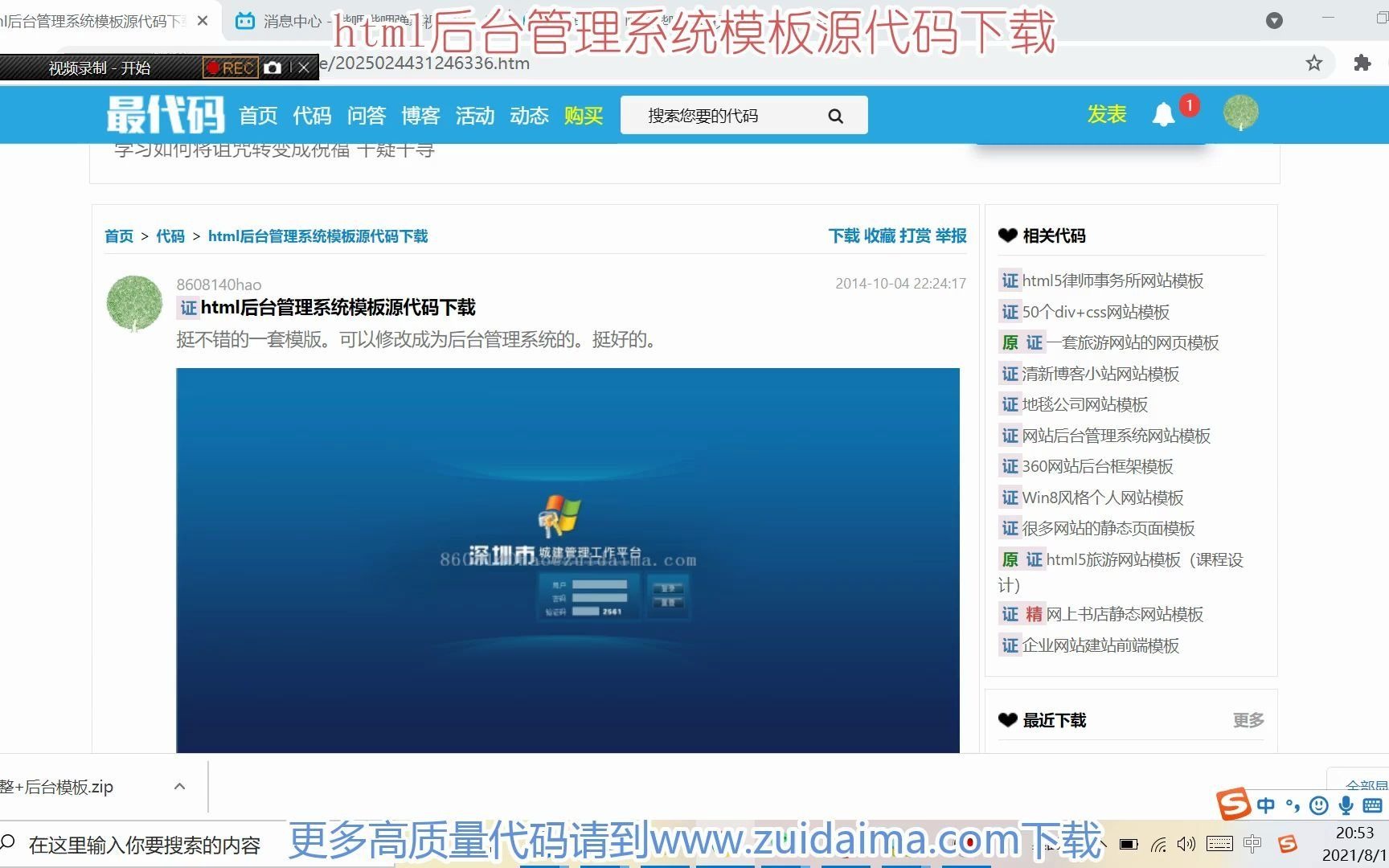Image resolution: width=1389 pixels, height=868 pixels.
Task: Take a snapshot with recorder camera icon
Action: point(272,68)
